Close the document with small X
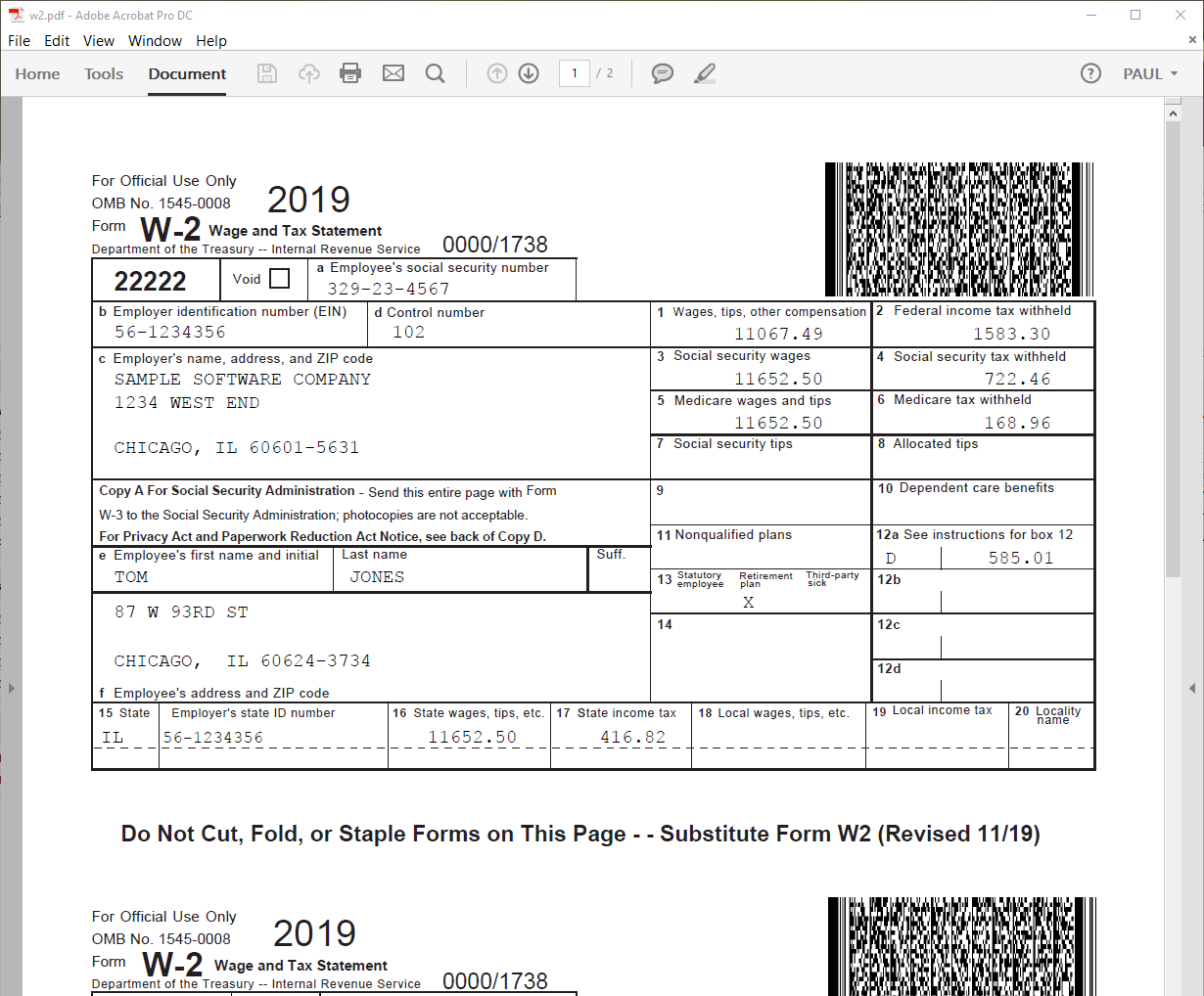The width and height of the screenshot is (1204, 996). [1192, 40]
